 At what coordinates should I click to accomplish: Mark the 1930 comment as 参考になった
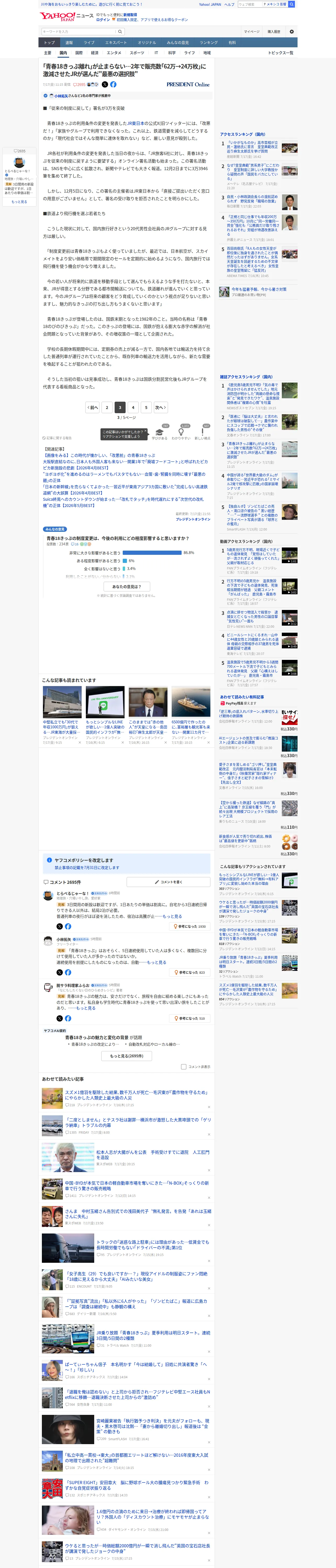190,926
